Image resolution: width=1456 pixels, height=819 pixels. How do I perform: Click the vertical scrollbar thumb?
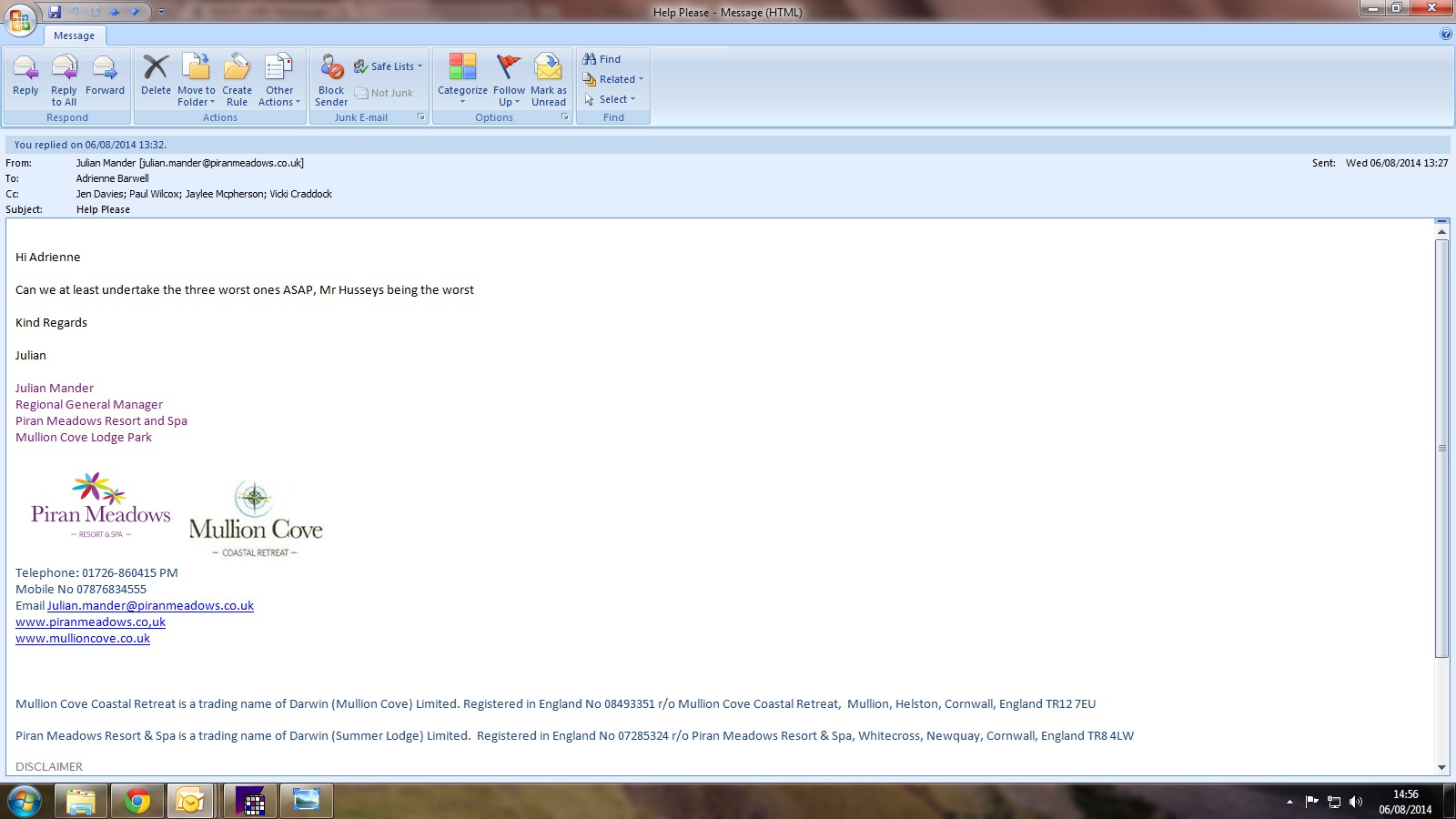click(1441, 448)
